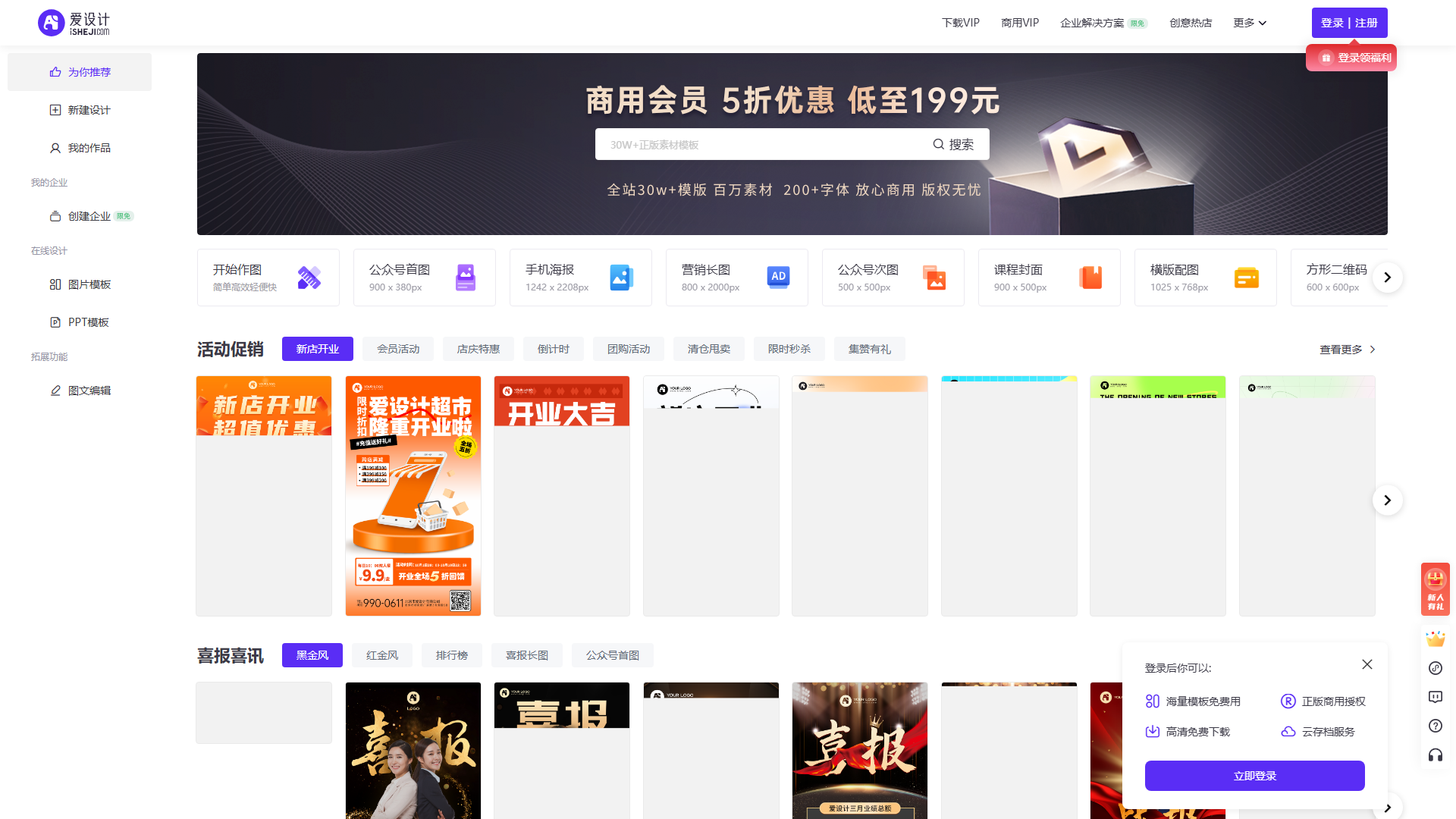This screenshot has height=819, width=1456.
Task: Select the 公众号首图 tab under 喜报喜讯
Action: pos(613,655)
